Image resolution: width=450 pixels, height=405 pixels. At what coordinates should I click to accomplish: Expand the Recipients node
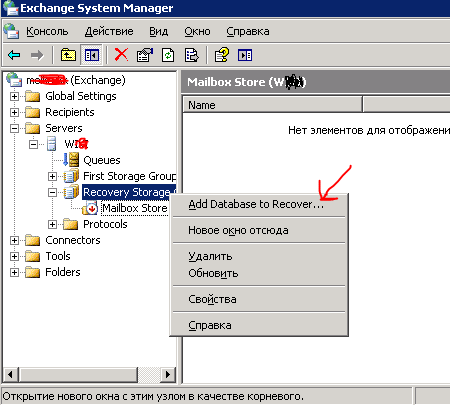coord(14,112)
